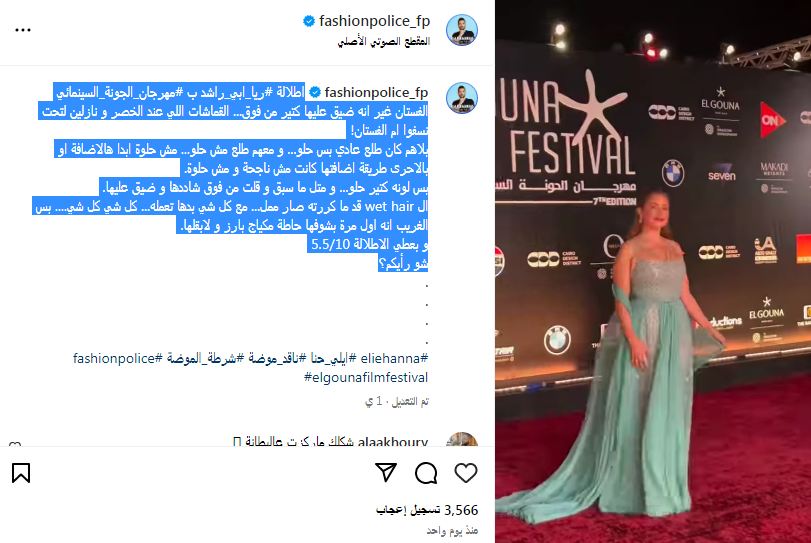
Task: Open the #eliehanna hashtag
Action: 394,358
